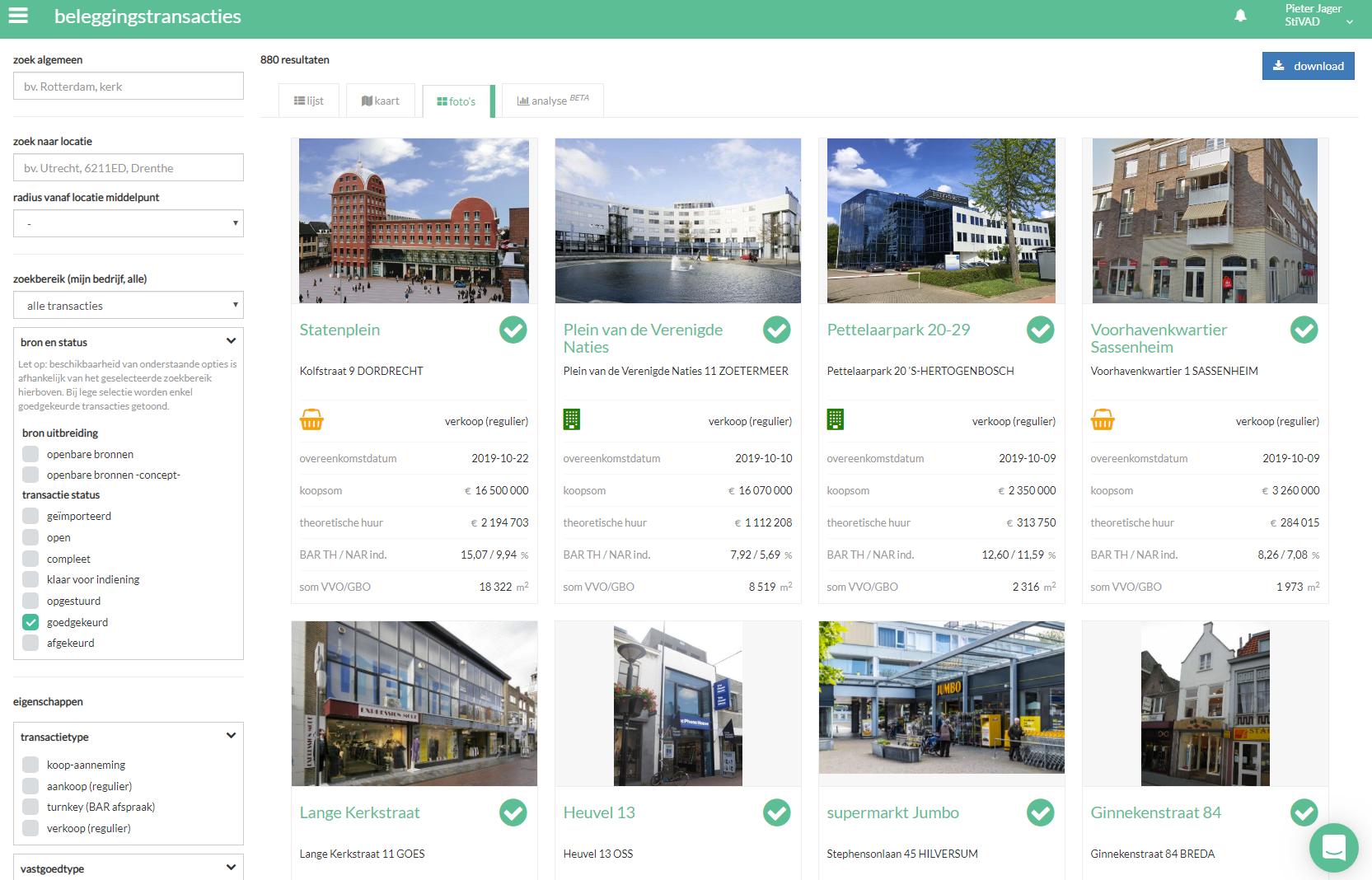
Task: Click the approved checkmark on Lange Kerkstraat card
Action: coord(513,812)
